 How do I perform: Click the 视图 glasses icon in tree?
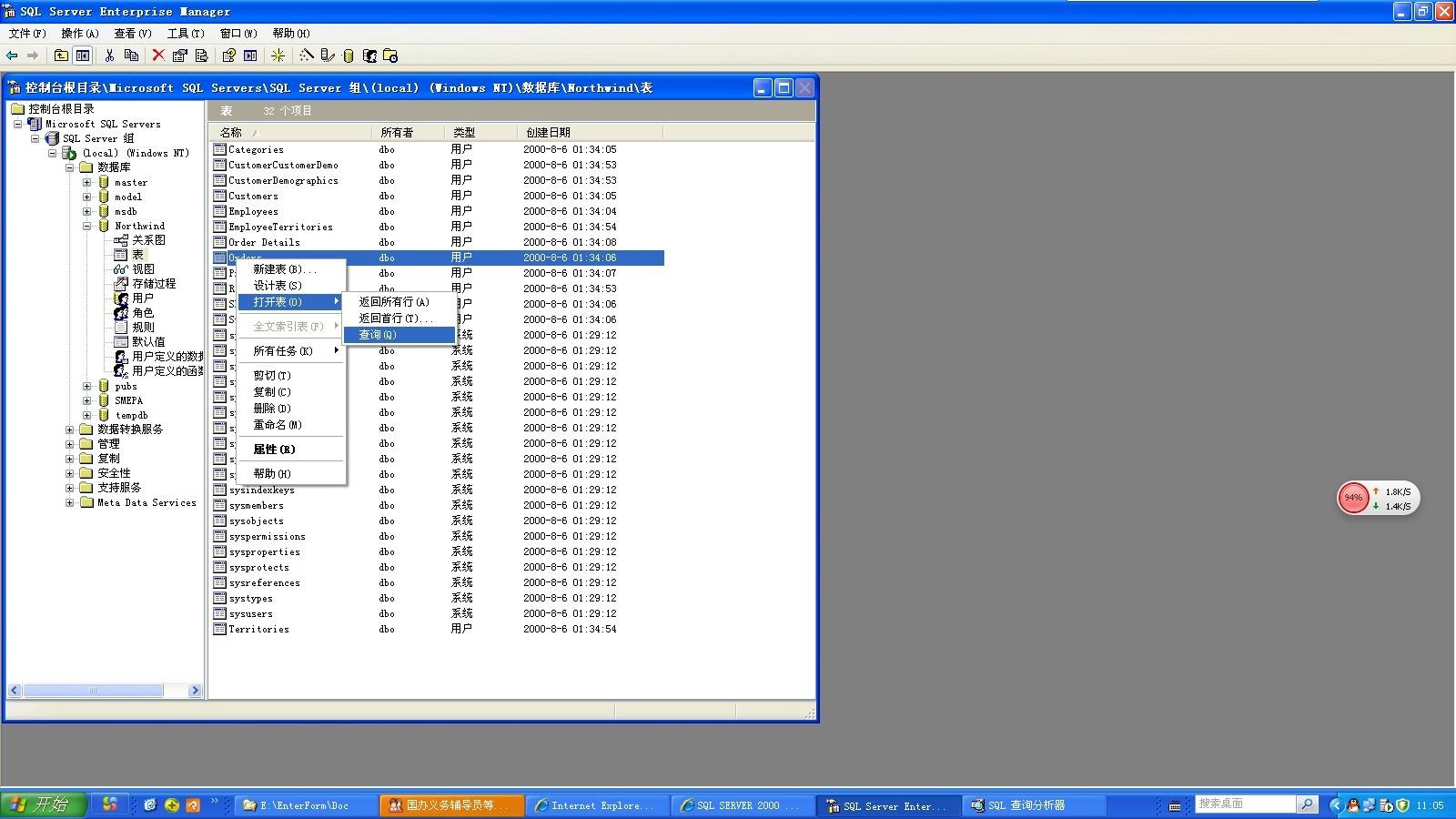(121, 269)
